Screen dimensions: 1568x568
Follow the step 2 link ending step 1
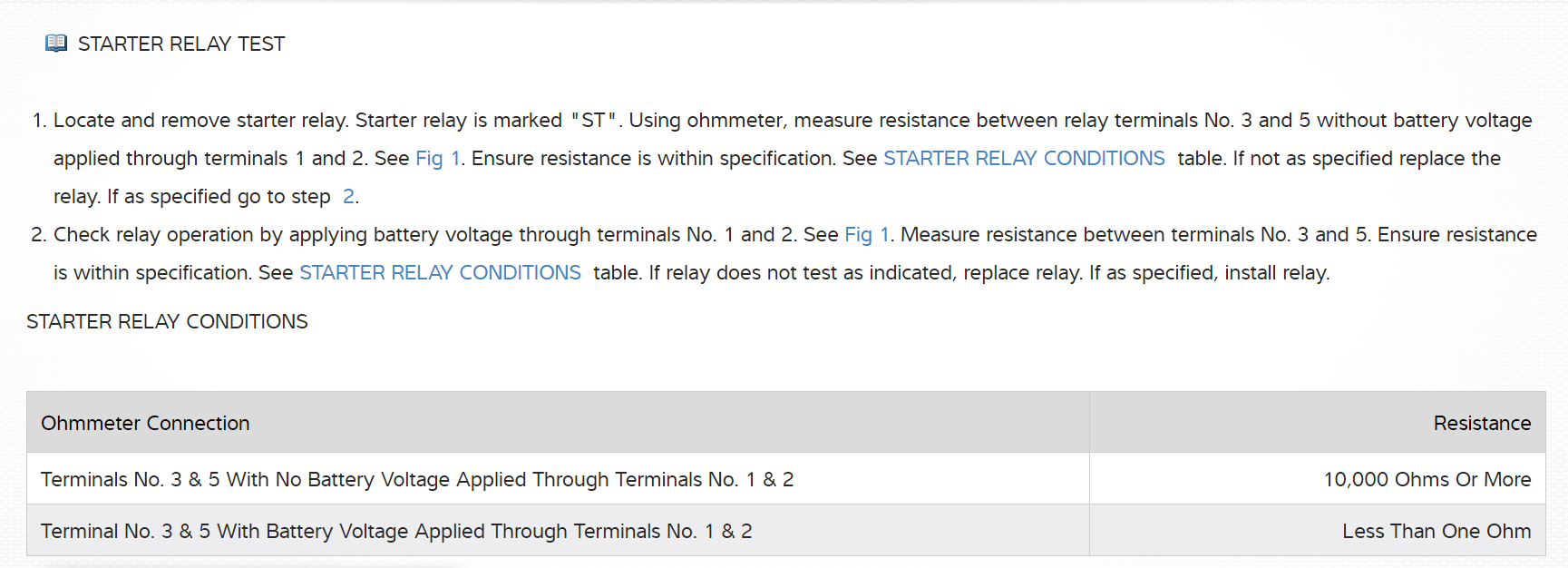pos(348,197)
